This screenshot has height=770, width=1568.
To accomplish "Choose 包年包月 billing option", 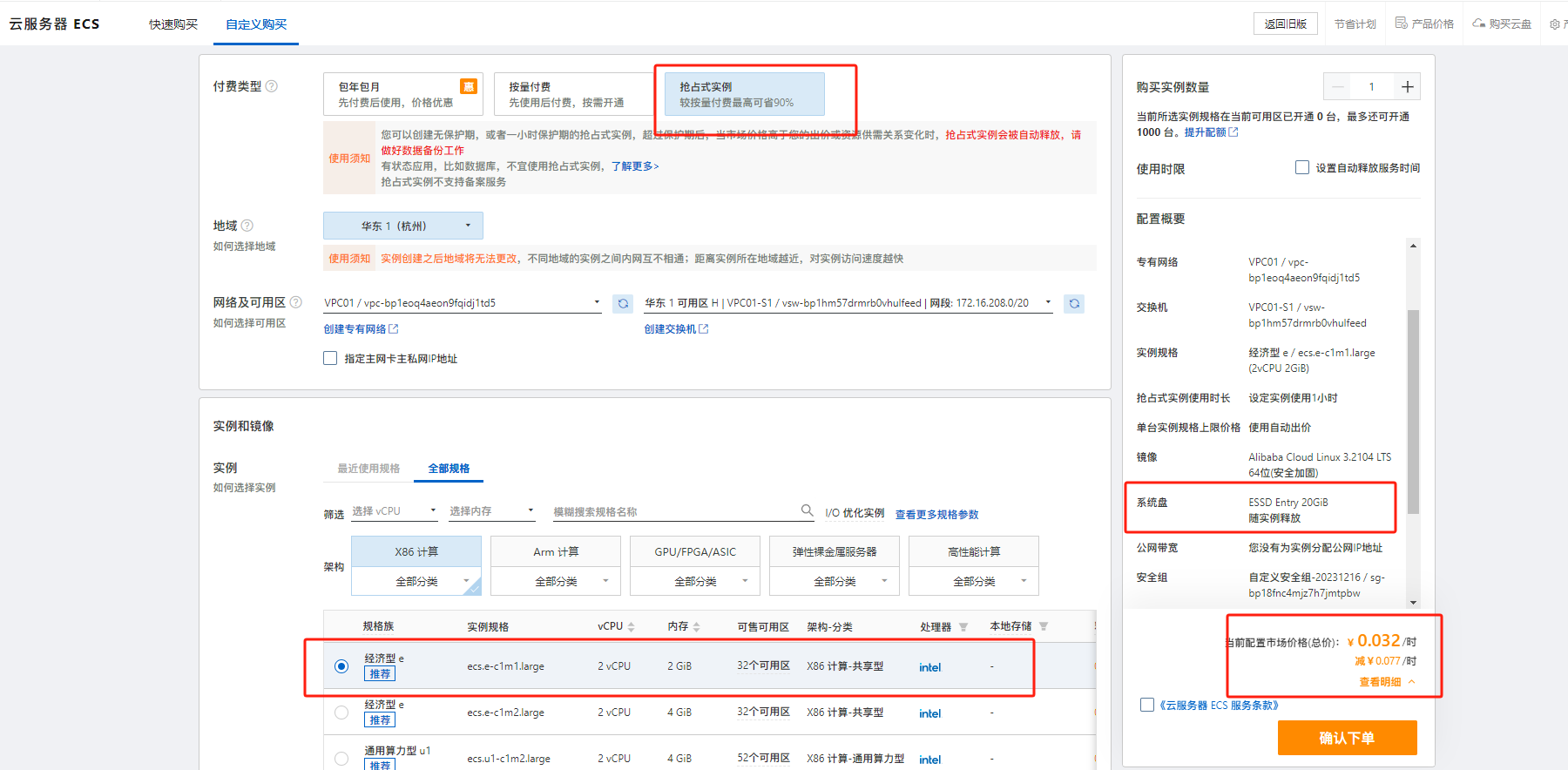I will pos(403,94).
